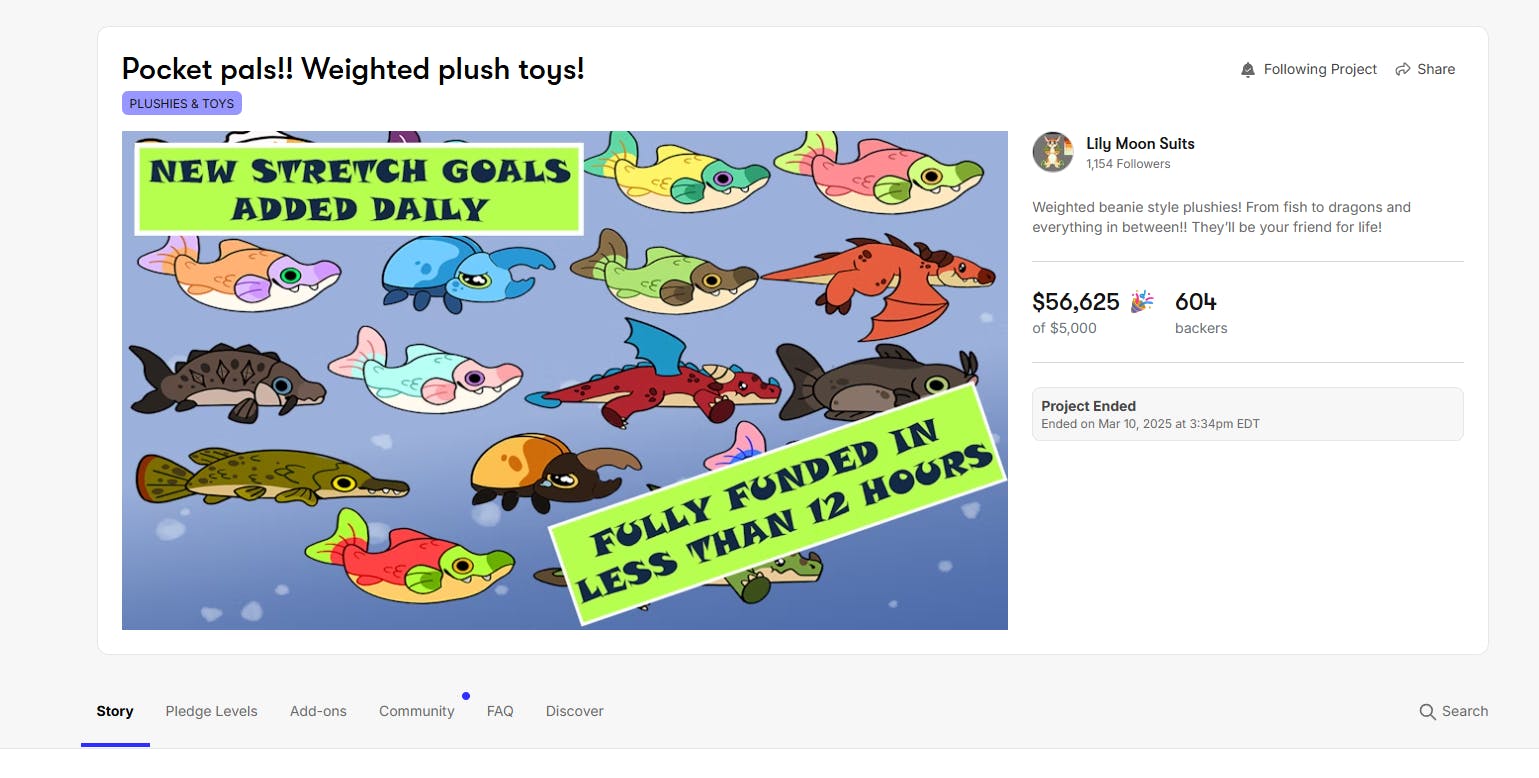1539x778 pixels.
Task: Click the project campaign banner image
Action: pos(564,380)
